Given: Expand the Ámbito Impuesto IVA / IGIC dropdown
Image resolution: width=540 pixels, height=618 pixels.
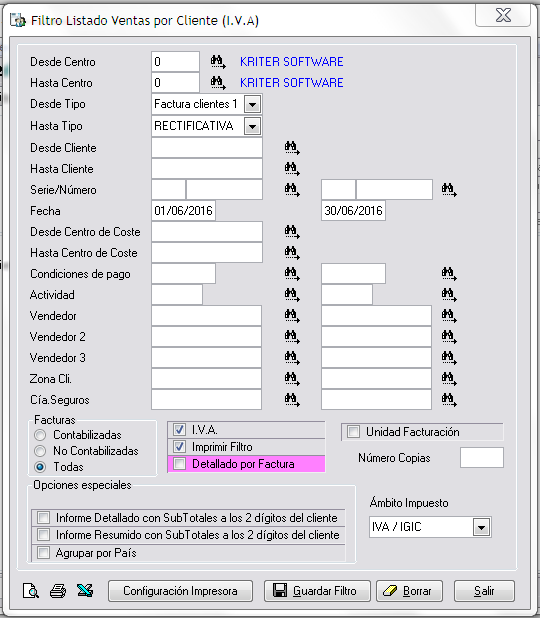Looking at the screenshot, I should (x=481, y=527).
